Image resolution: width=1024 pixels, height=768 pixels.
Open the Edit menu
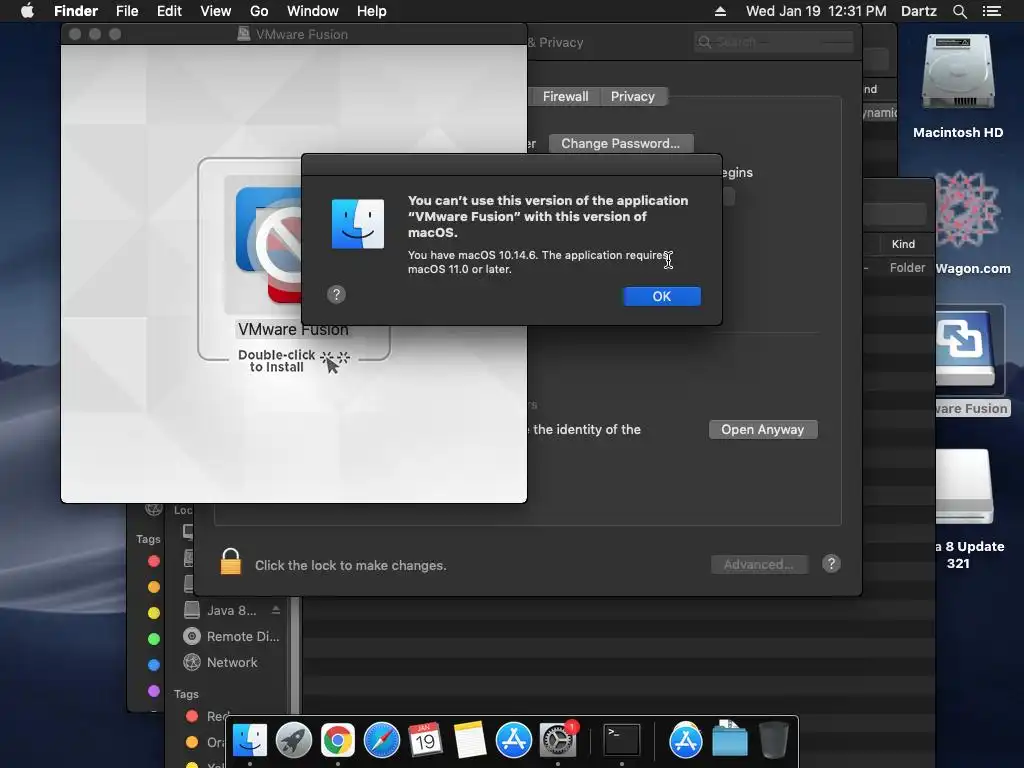169,11
